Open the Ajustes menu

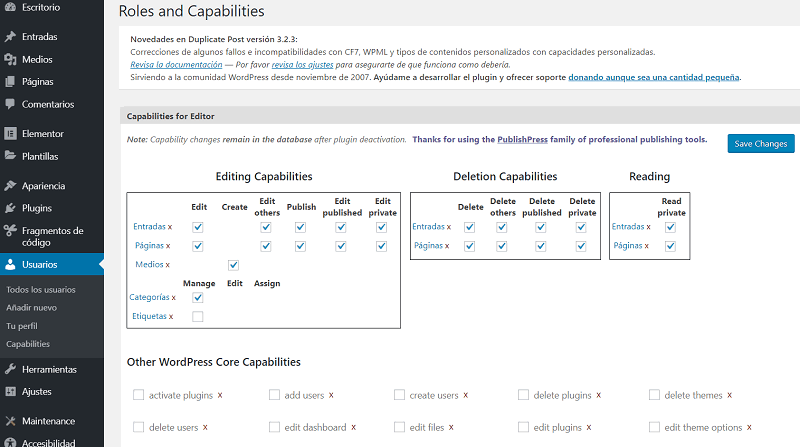(x=36, y=391)
